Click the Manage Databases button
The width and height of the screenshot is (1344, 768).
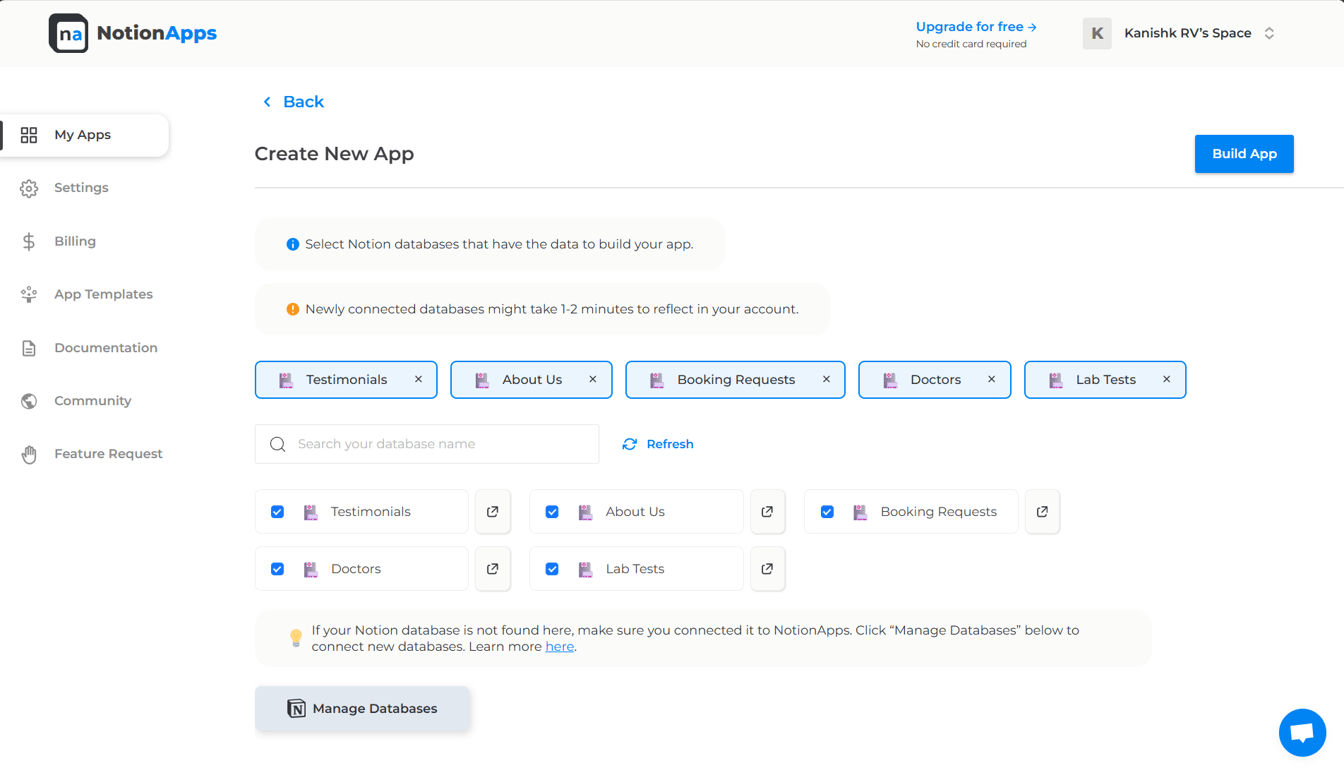point(362,709)
